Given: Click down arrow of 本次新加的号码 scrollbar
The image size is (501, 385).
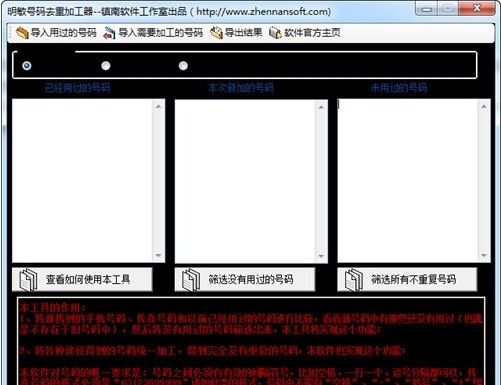Looking at the screenshot, I should coord(321,256).
